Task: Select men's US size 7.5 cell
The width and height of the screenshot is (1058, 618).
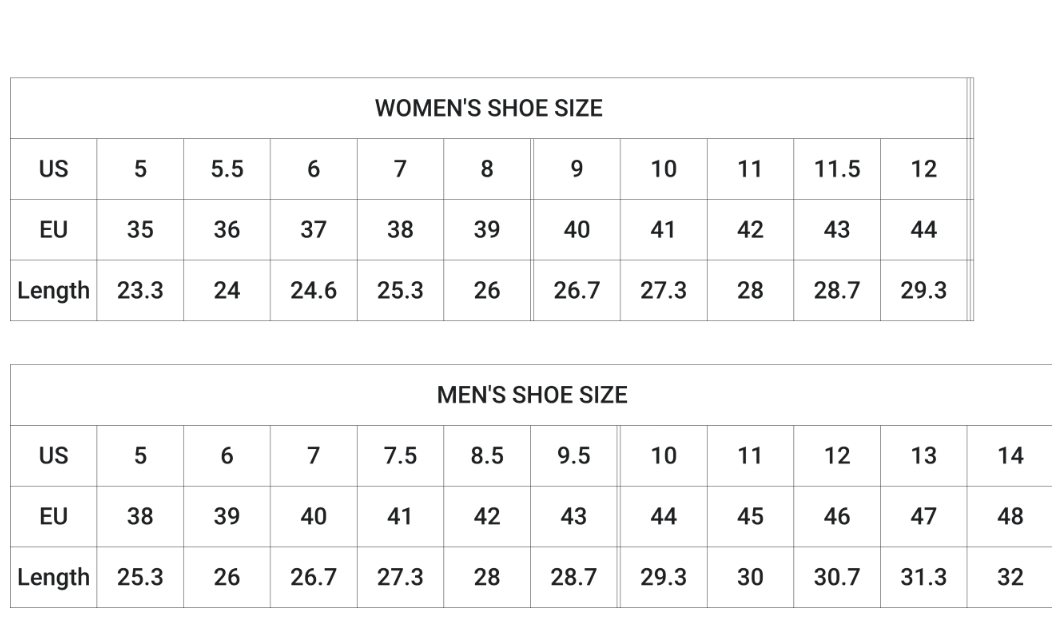Action: pyautogui.click(x=400, y=455)
